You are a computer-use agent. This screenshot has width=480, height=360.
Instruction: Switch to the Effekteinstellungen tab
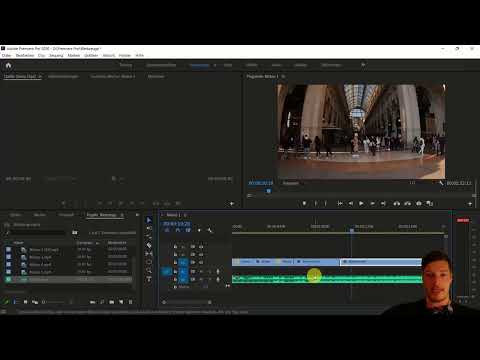63,76
